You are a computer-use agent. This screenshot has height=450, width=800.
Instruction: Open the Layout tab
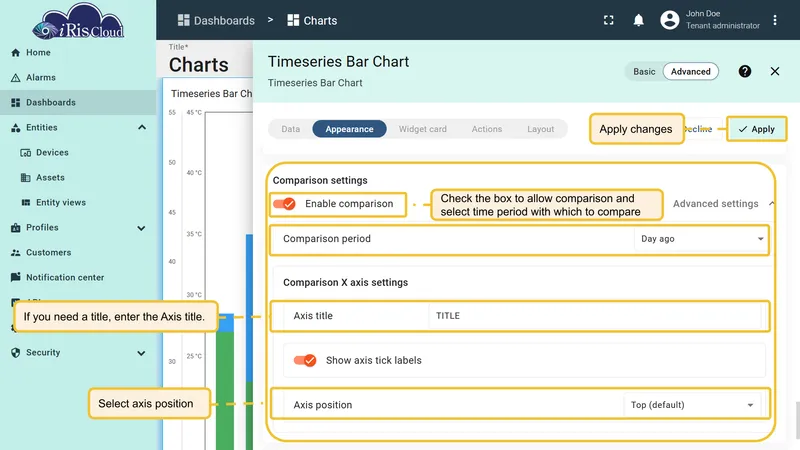tap(540, 129)
